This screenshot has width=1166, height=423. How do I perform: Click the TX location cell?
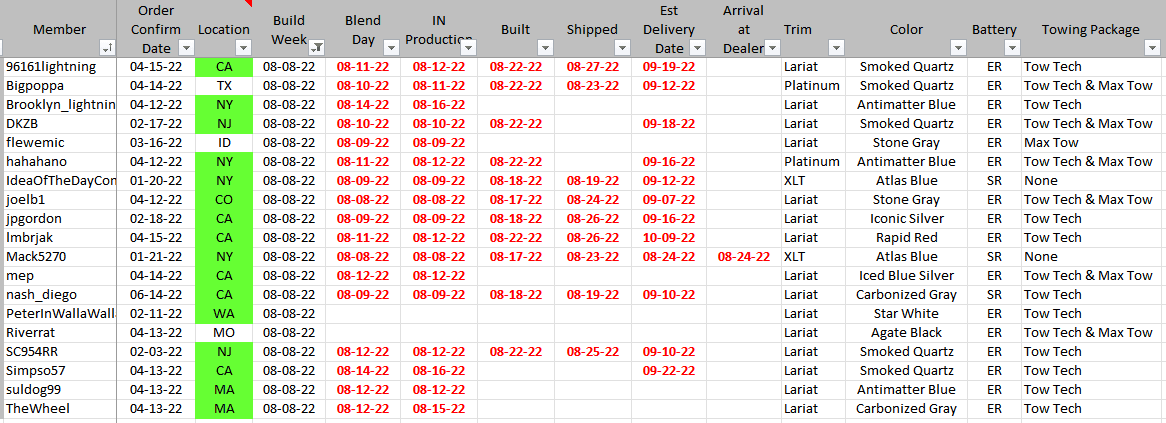click(x=223, y=86)
